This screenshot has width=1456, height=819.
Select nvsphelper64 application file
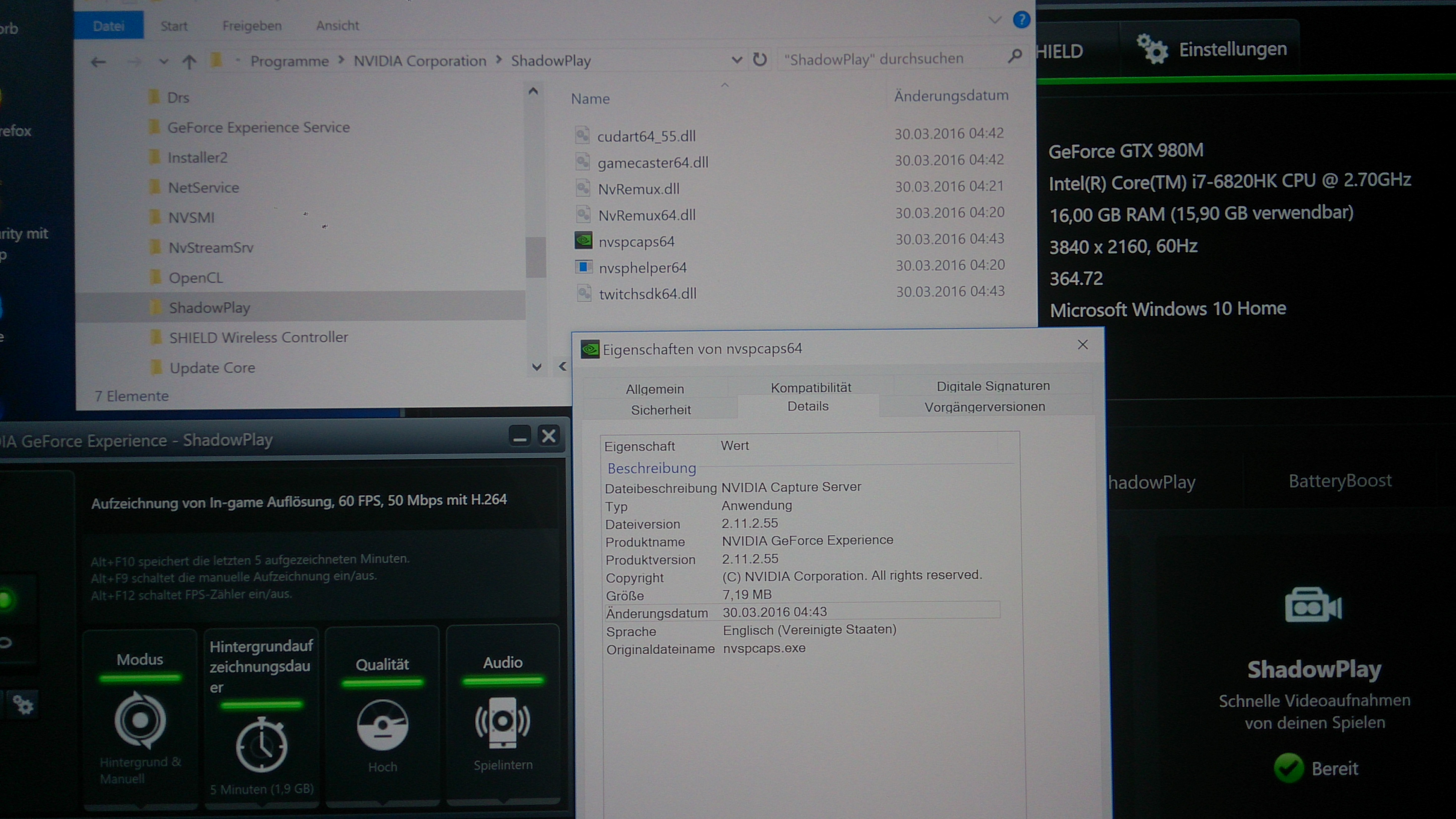642,268
